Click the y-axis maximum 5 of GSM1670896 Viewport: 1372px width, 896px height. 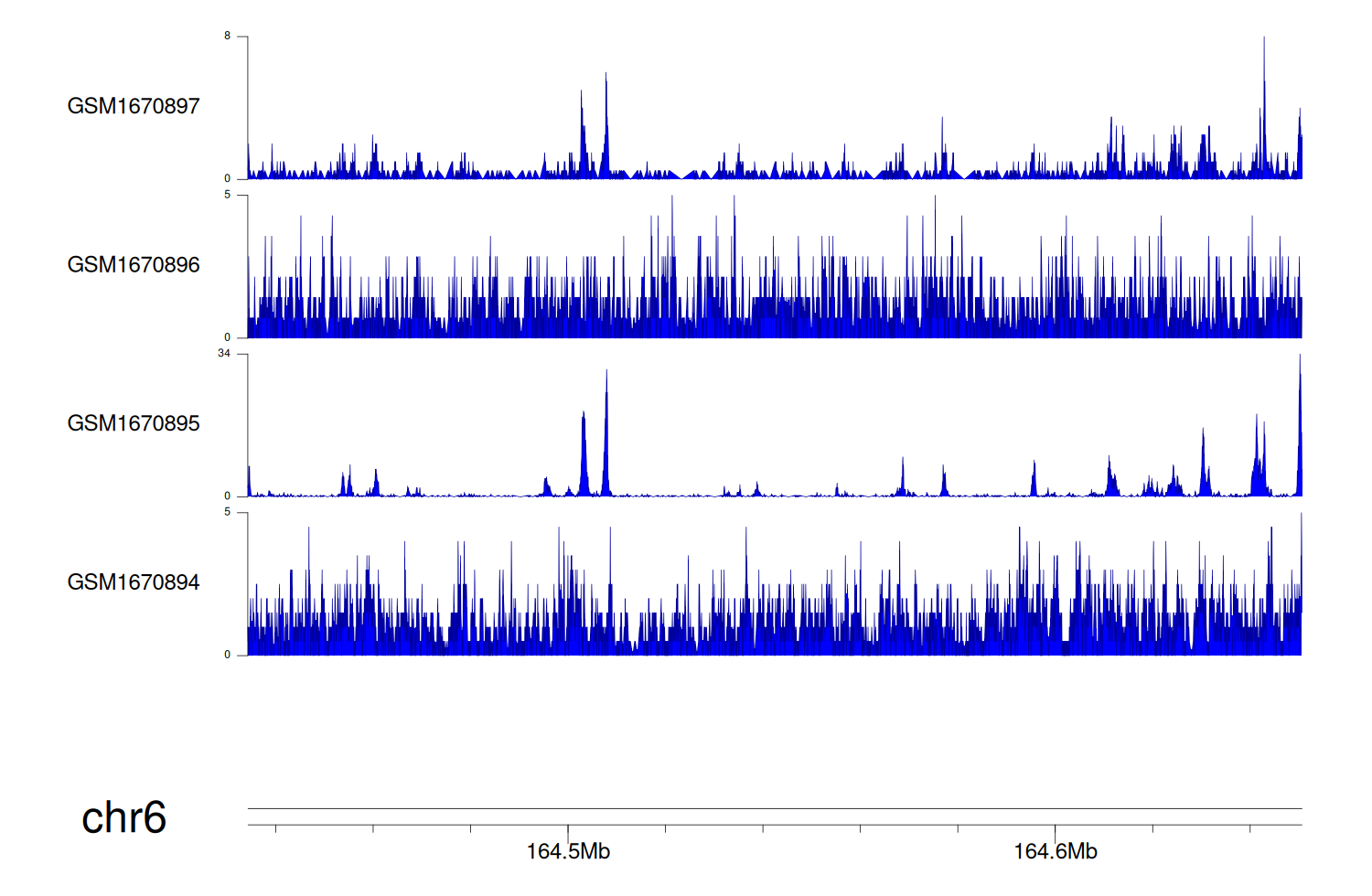[x=228, y=195]
